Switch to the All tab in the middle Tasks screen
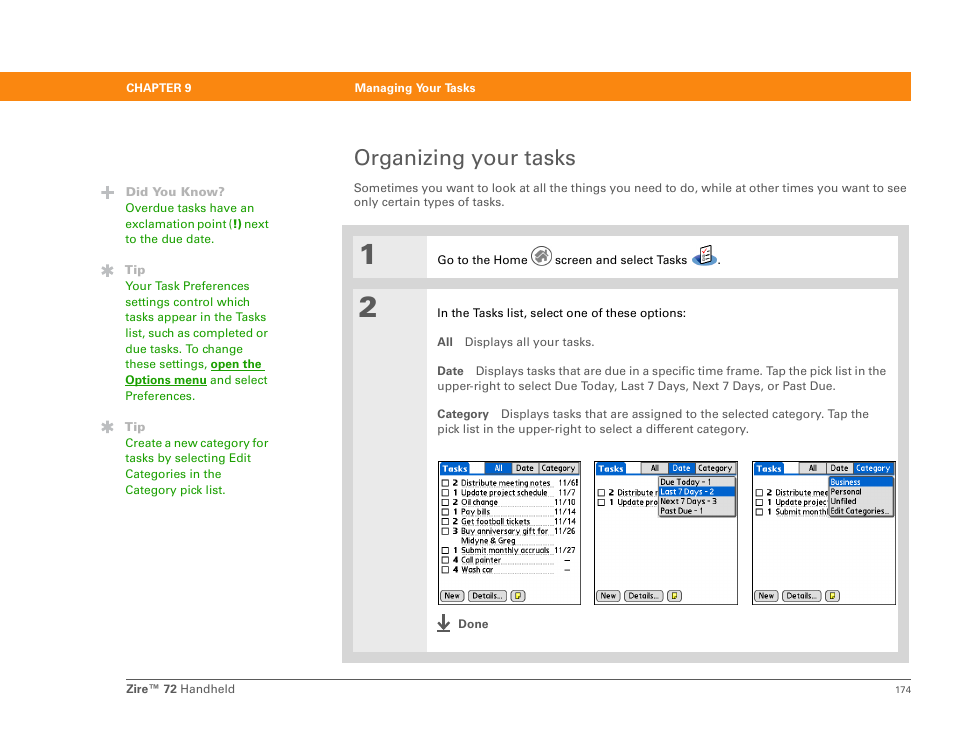The height and width of the screenshot is (738, 954). (655, 468)
